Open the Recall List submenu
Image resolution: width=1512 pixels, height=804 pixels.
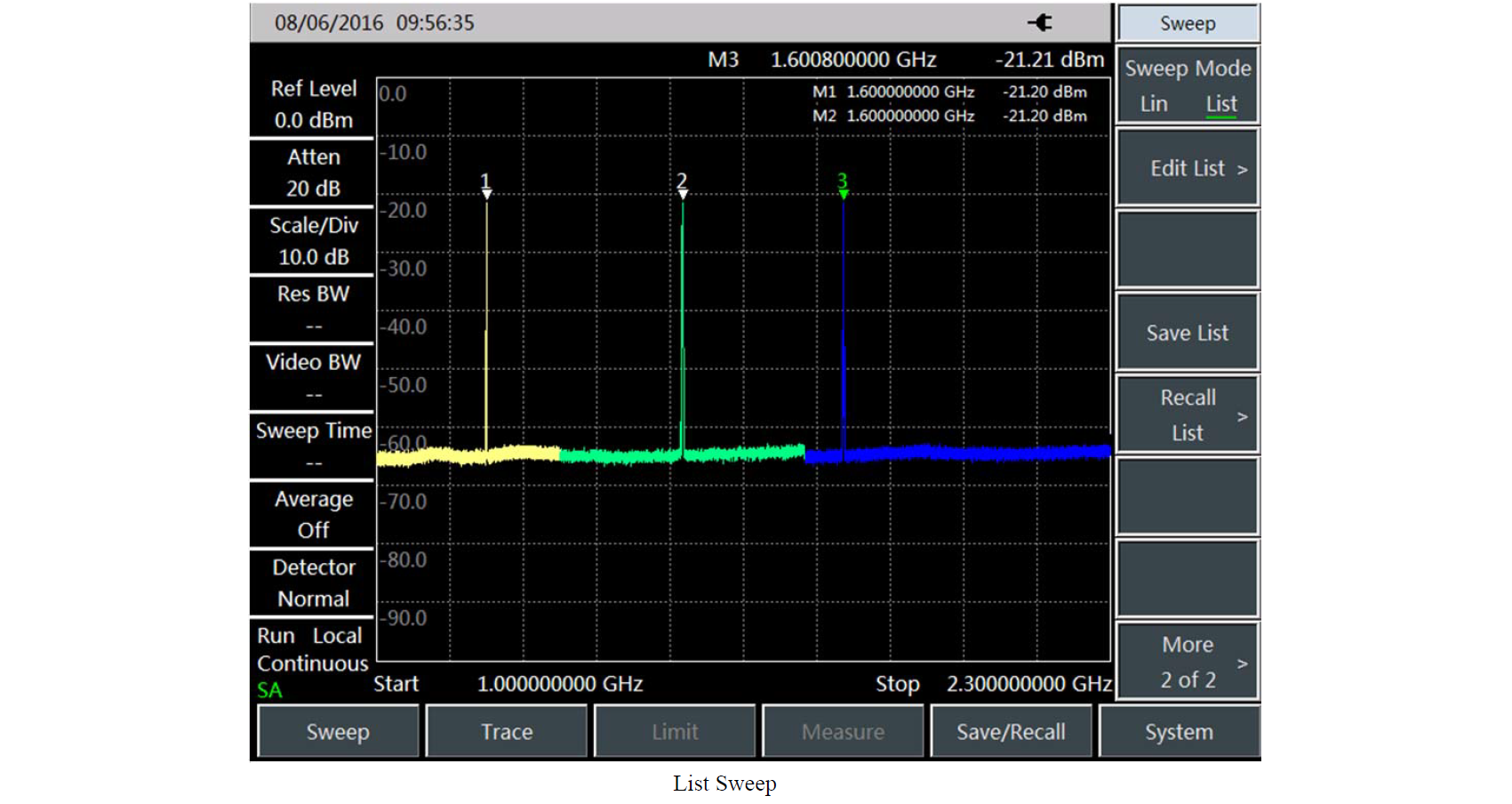(x=1188, y=415)
